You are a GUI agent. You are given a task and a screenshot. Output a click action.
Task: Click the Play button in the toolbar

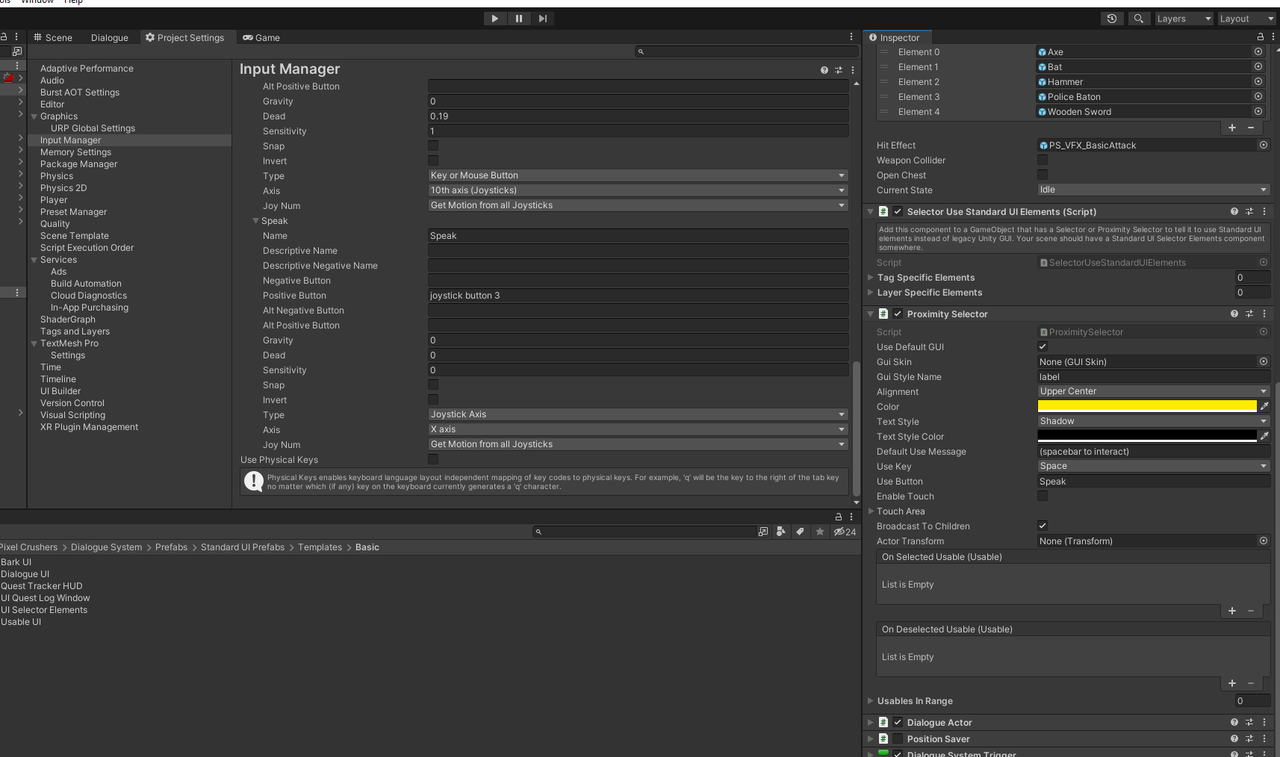click(495, 18)
